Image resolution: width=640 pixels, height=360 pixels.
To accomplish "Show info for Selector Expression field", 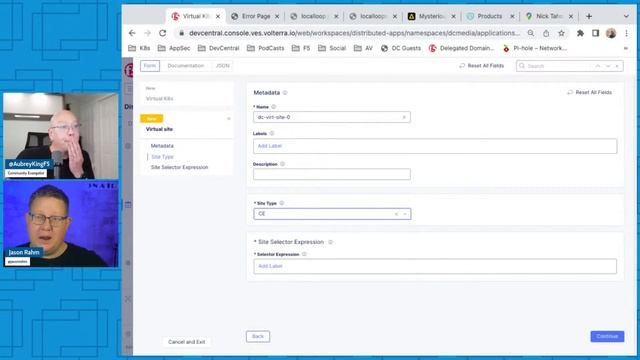I will pos(304,254).
